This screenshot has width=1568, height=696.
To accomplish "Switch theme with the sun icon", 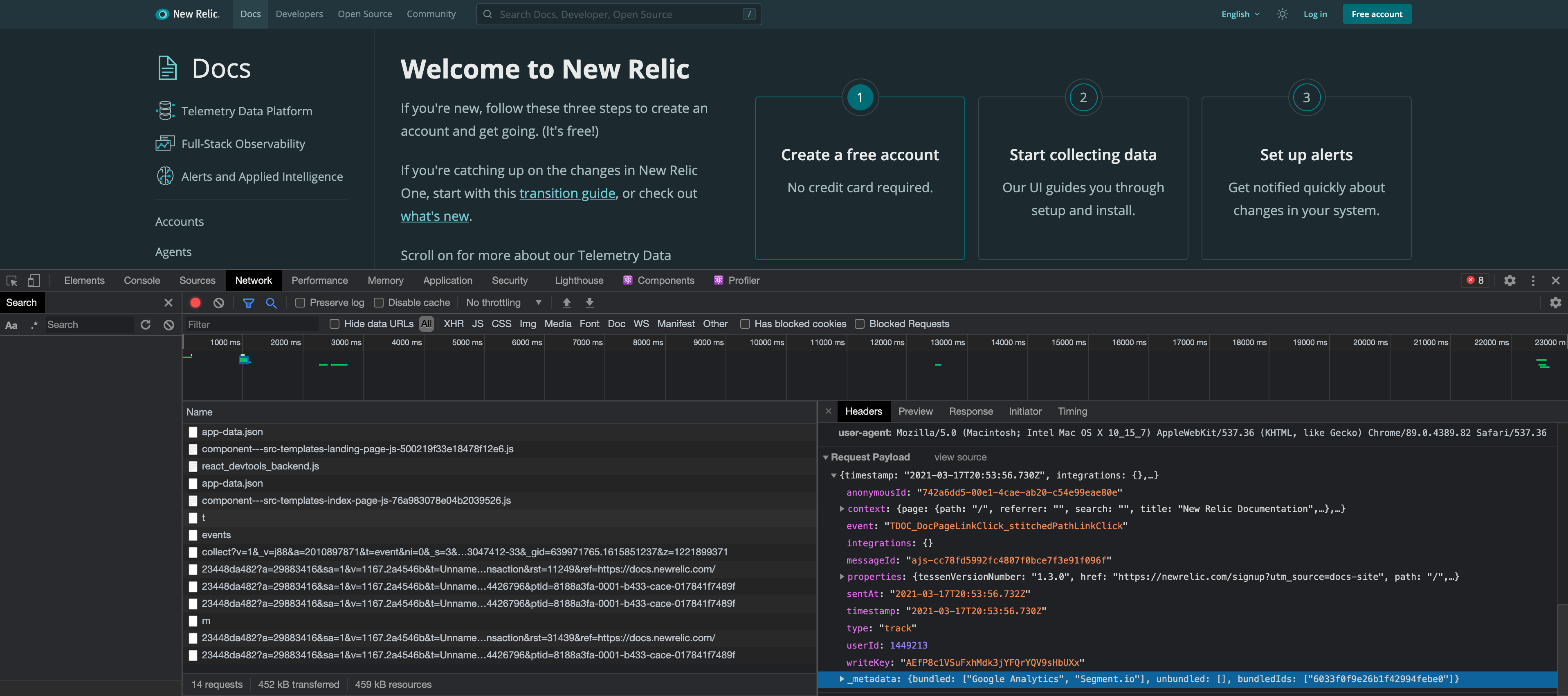I will pos(1283,14).
